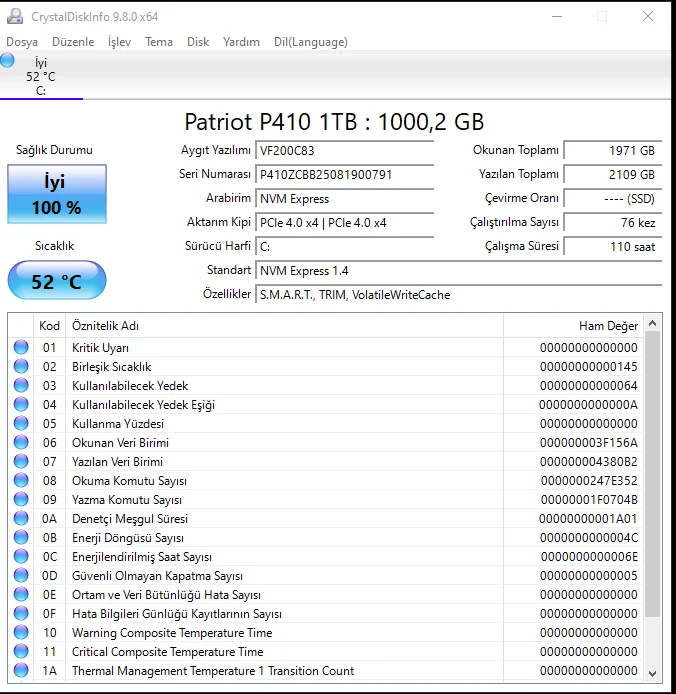The height and width of the screenshot is (694, 676).
Task: Click status orb for Enerji Döngüsü Sayısı row
Action: tap(21, 537)
